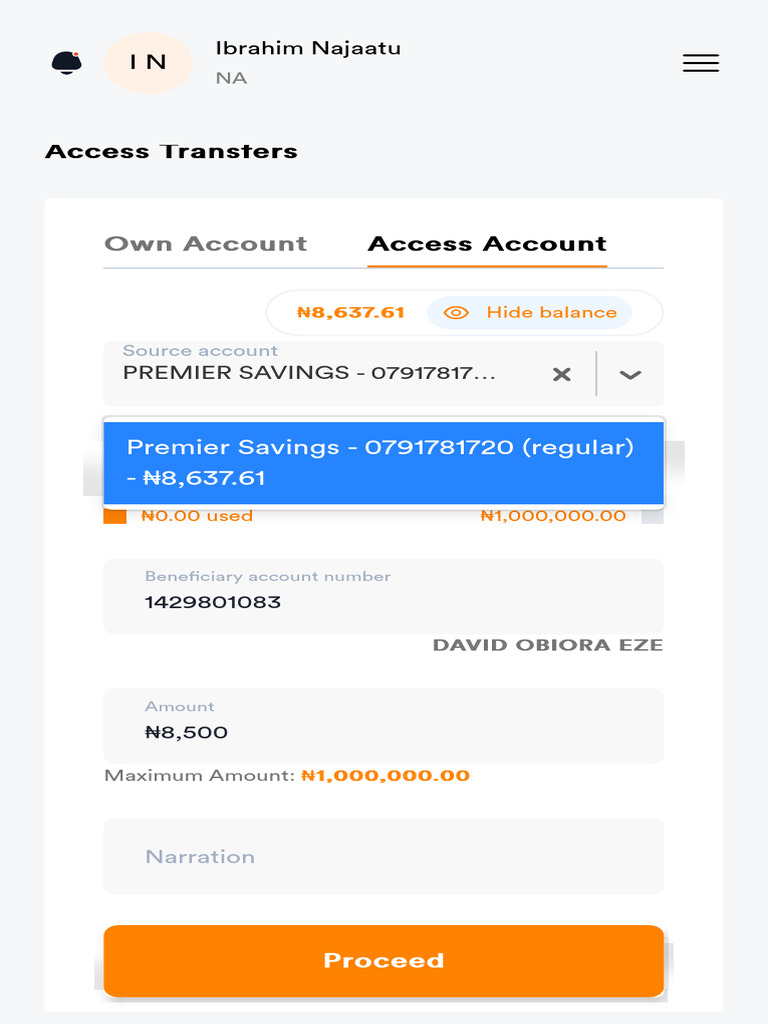Select Premier Savings 0791781720 option

coord(384,462)
